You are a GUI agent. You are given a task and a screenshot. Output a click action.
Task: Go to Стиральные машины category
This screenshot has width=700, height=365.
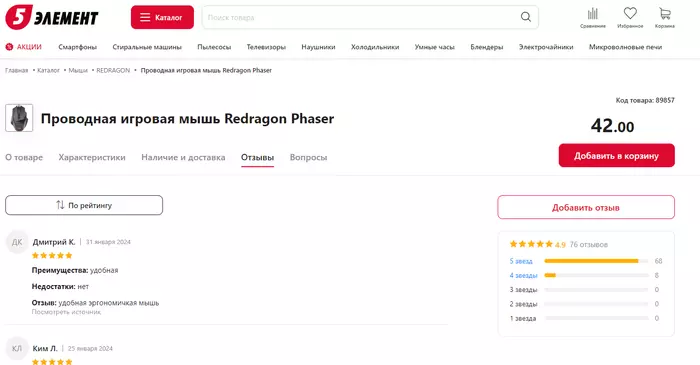click(147, 47)
